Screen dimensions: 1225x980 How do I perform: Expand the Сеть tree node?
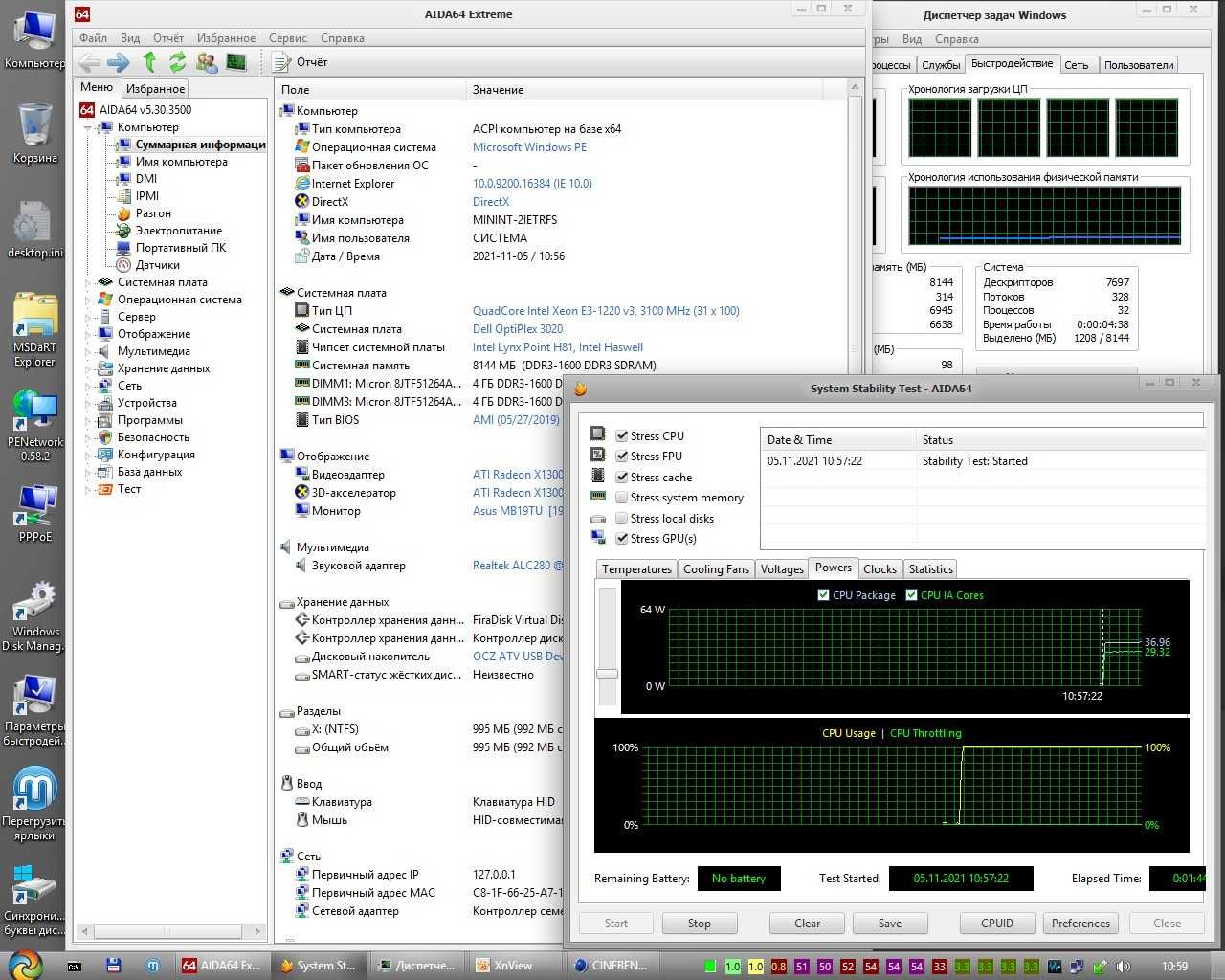coord(88,386)
